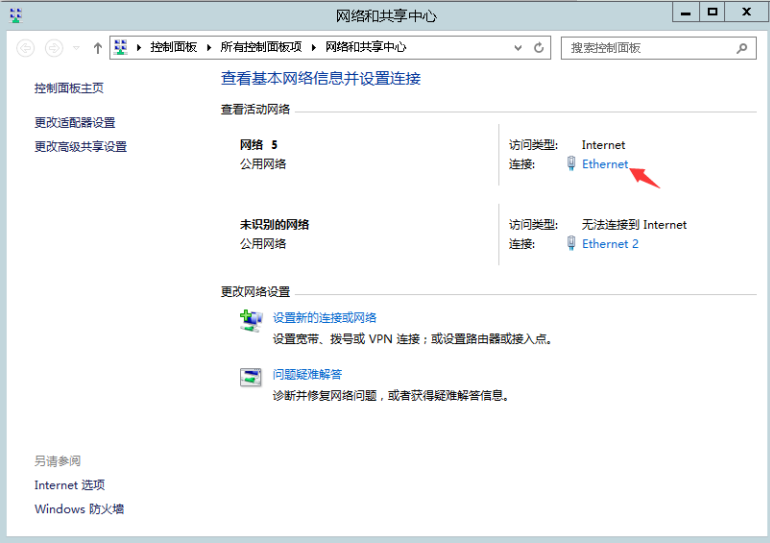The image size is (770, 543).
Task: Click the Ethernet 2 adapter icon
Action: click(571, 243)
